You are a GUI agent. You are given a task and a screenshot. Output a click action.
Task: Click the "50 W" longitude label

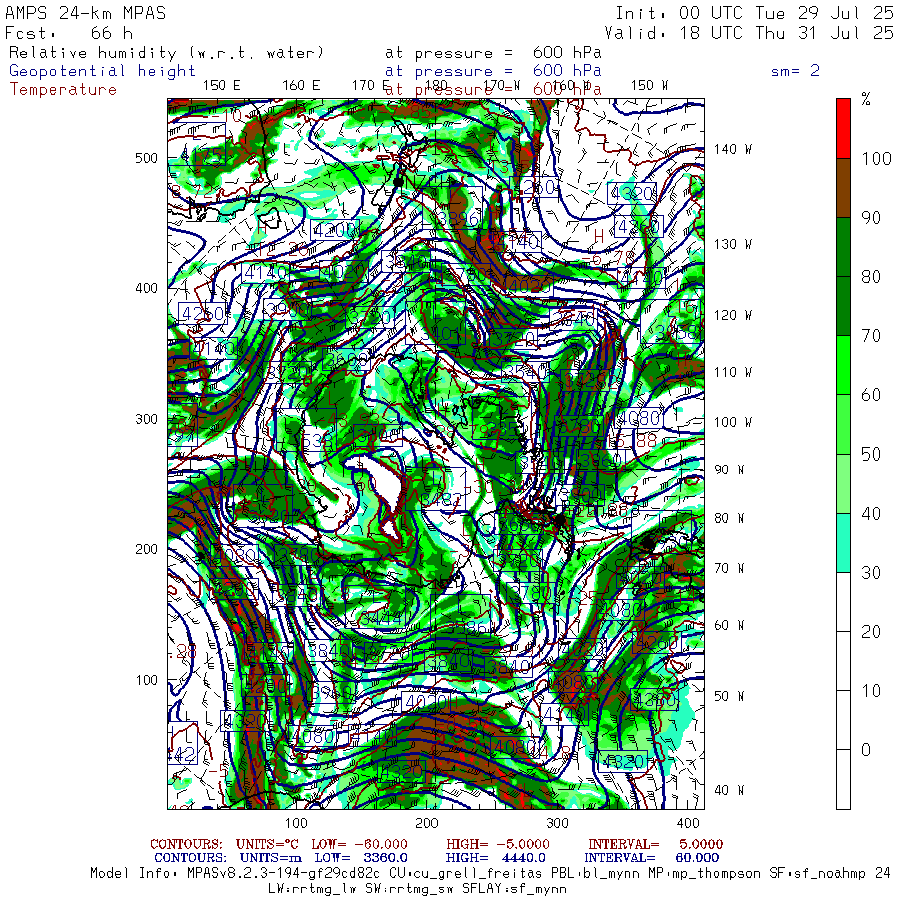729,696
